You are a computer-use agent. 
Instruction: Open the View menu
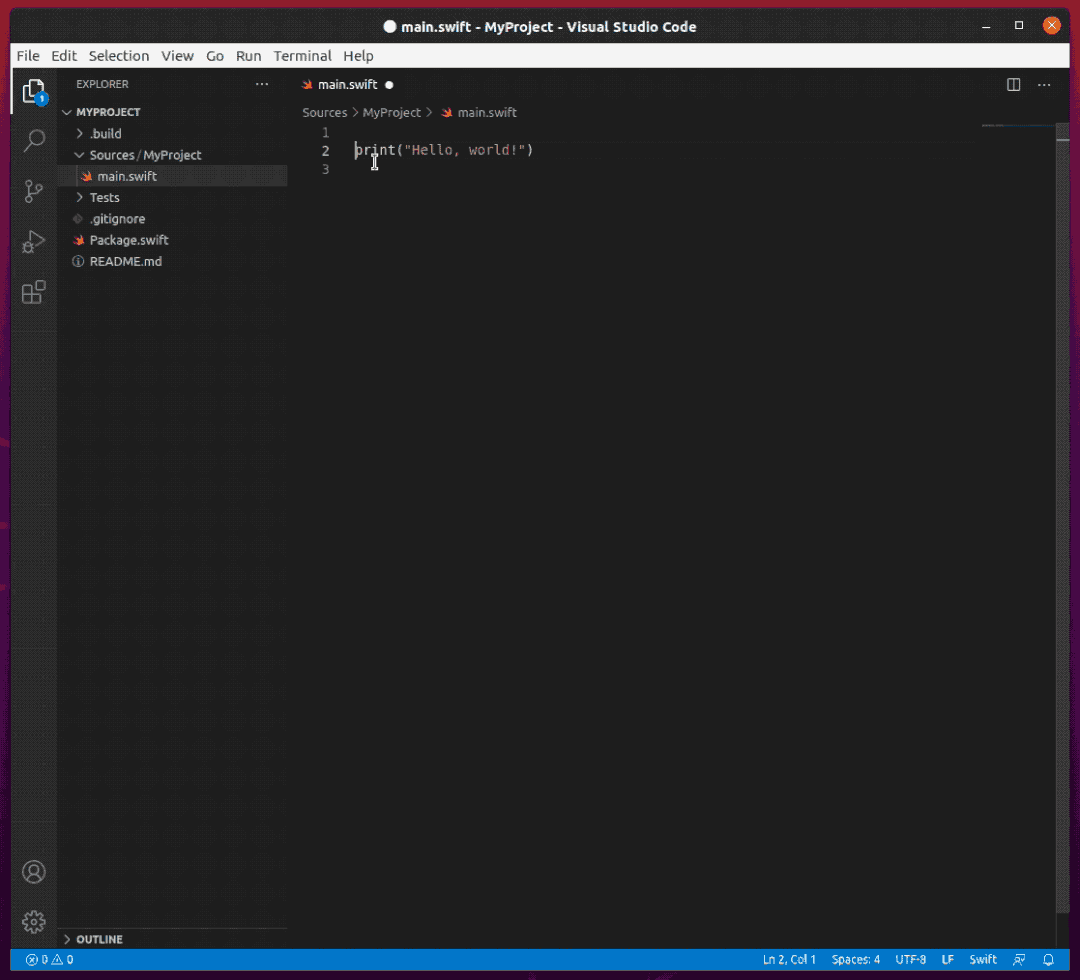point(177,56)
